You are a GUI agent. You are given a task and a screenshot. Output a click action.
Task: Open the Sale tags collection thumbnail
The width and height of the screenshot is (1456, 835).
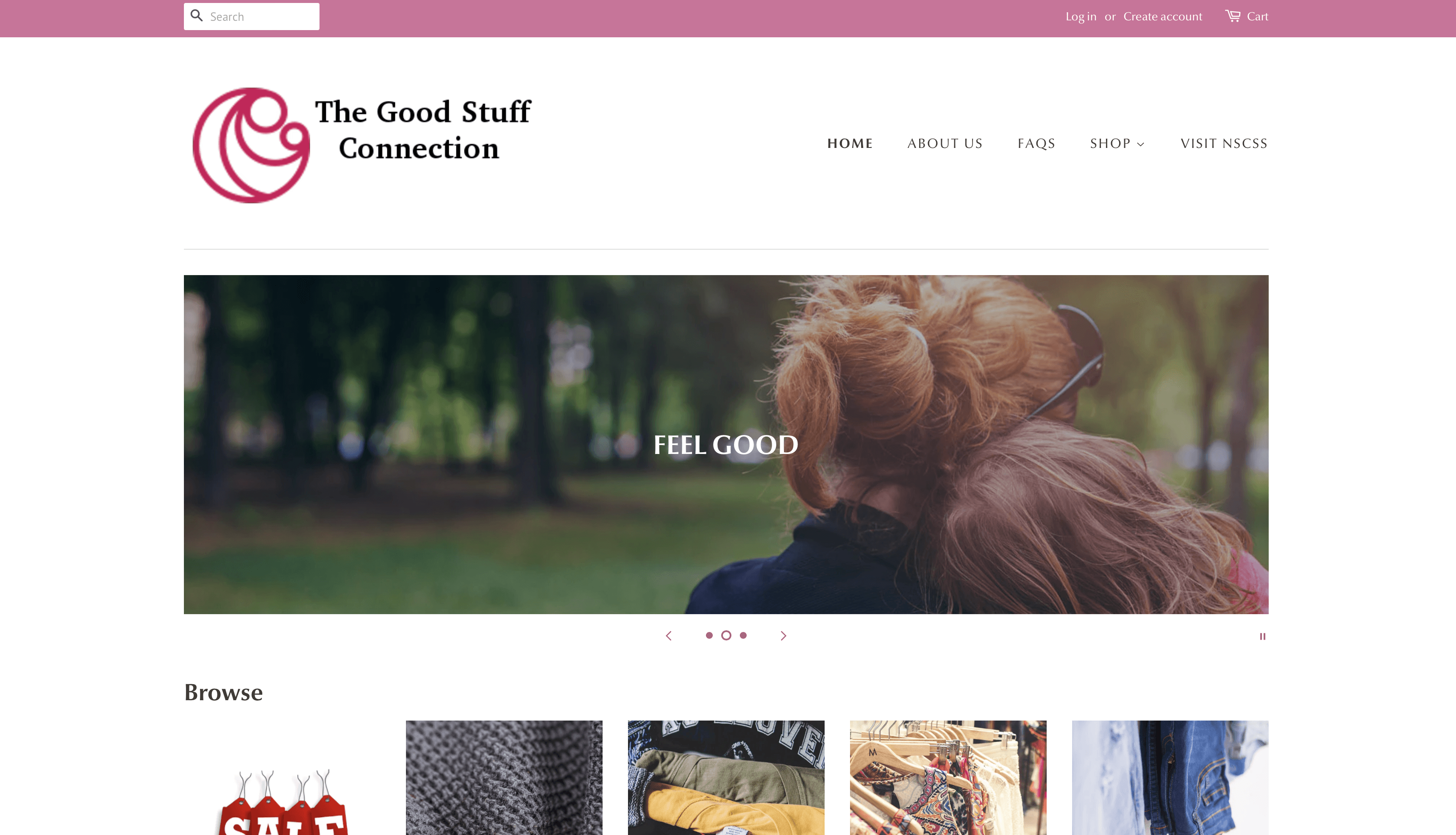(282, 778)
